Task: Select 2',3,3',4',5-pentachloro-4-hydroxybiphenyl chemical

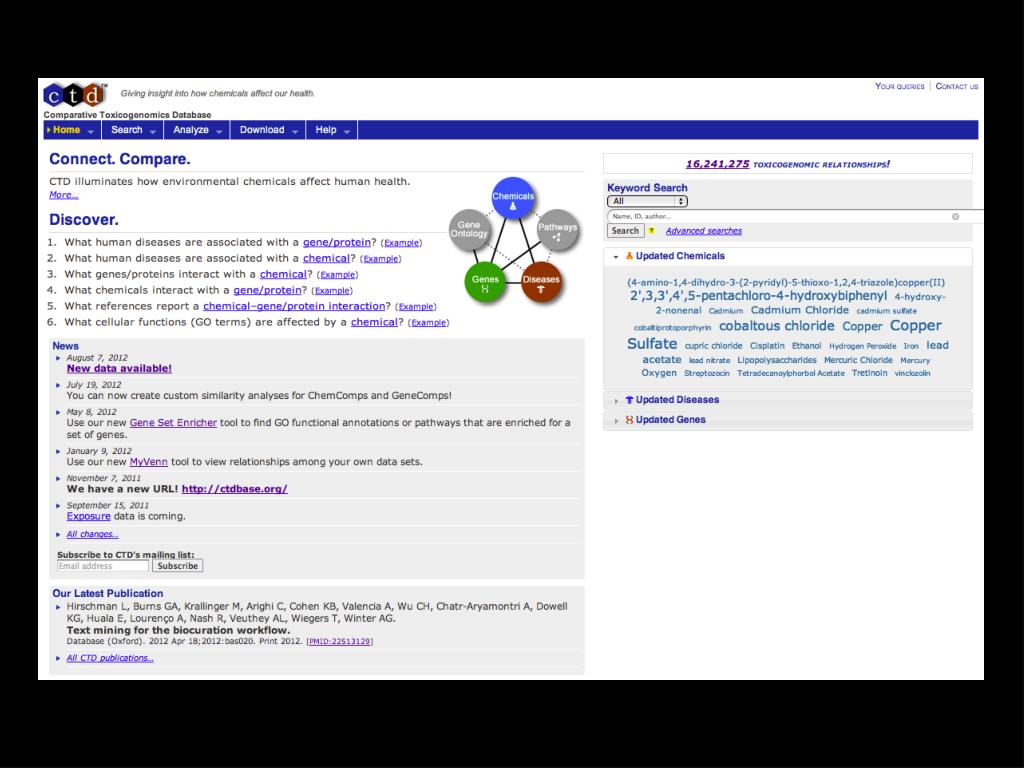Action: pyautogui.click(x=758, y=296)
